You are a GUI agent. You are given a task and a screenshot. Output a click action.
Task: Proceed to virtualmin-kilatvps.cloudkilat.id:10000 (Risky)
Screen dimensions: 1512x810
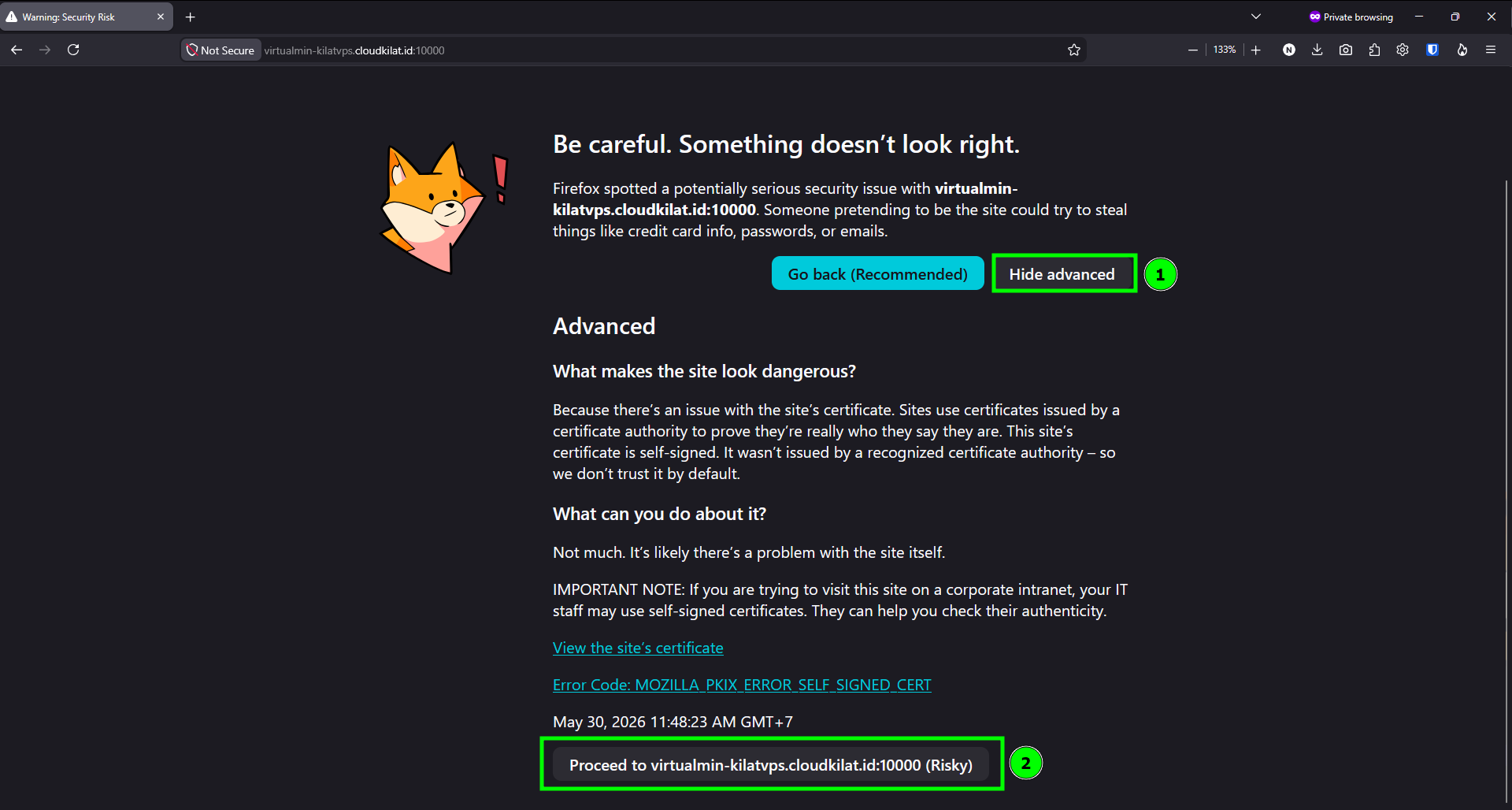[771, 764]
